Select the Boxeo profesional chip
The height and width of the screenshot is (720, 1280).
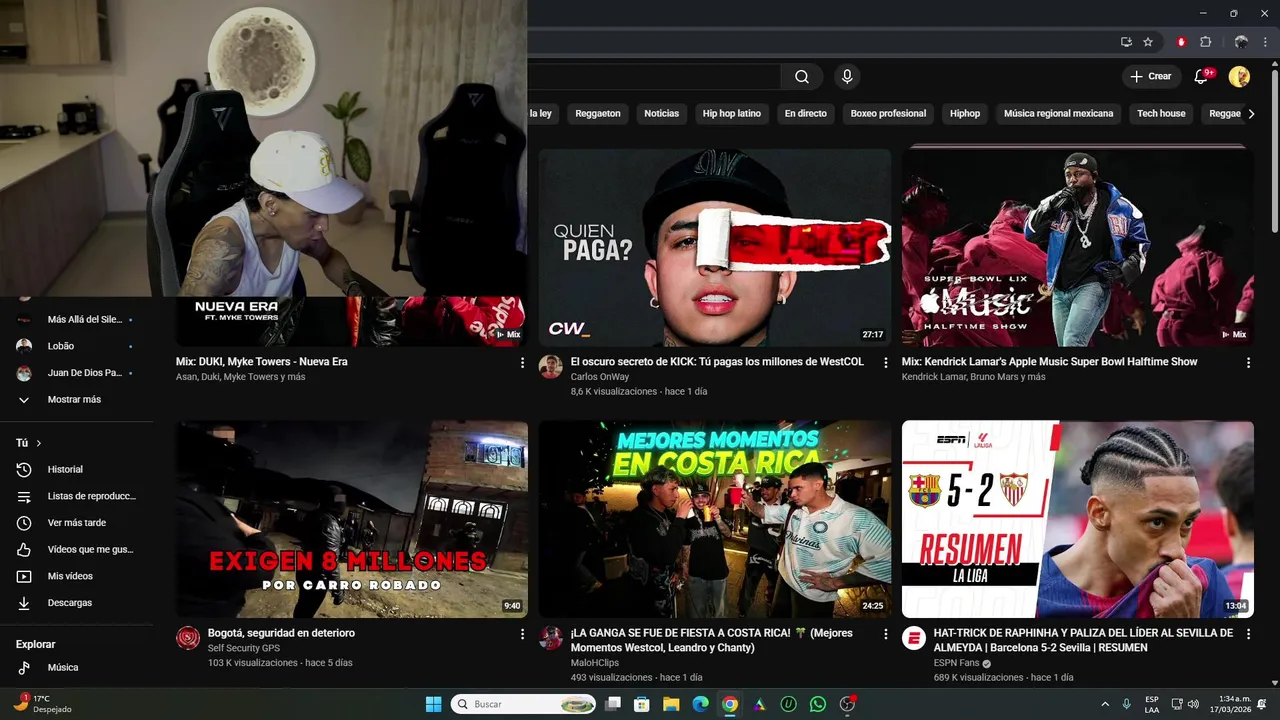[888, 114]
